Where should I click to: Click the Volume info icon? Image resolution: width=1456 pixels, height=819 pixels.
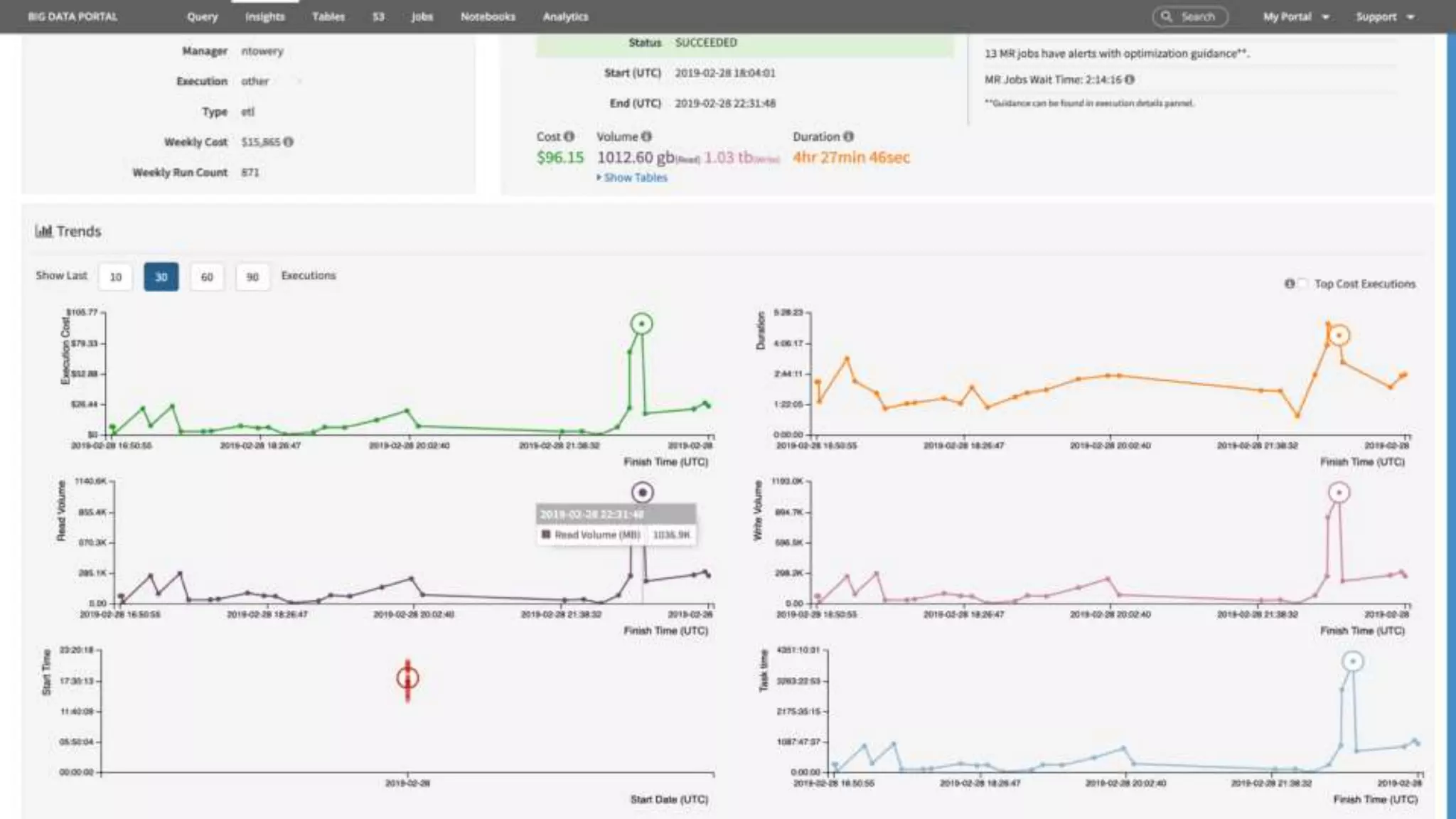click(x=646, y=136)
